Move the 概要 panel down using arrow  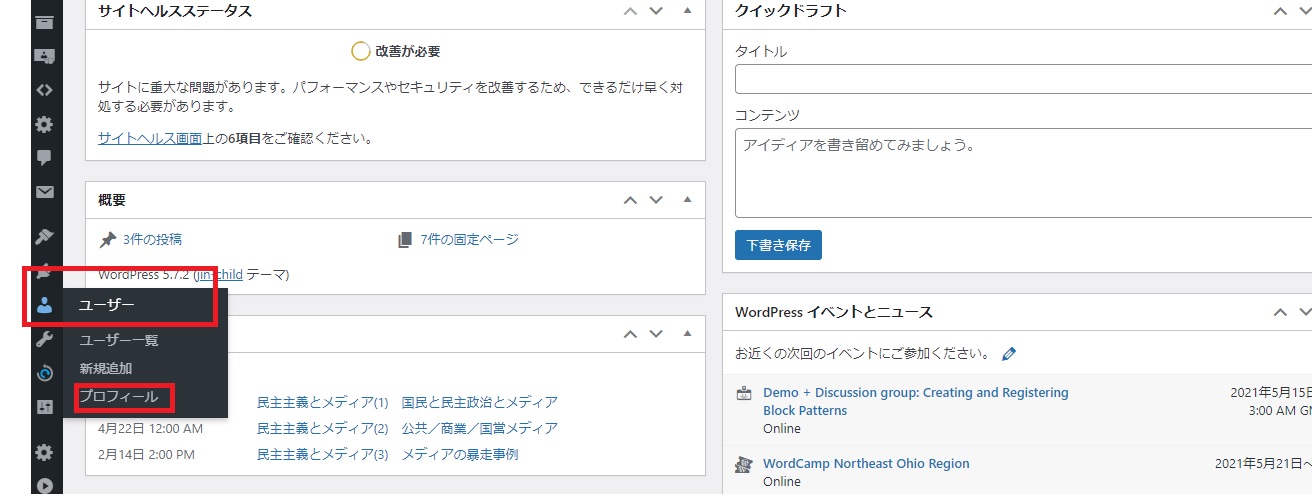[656, 200]
